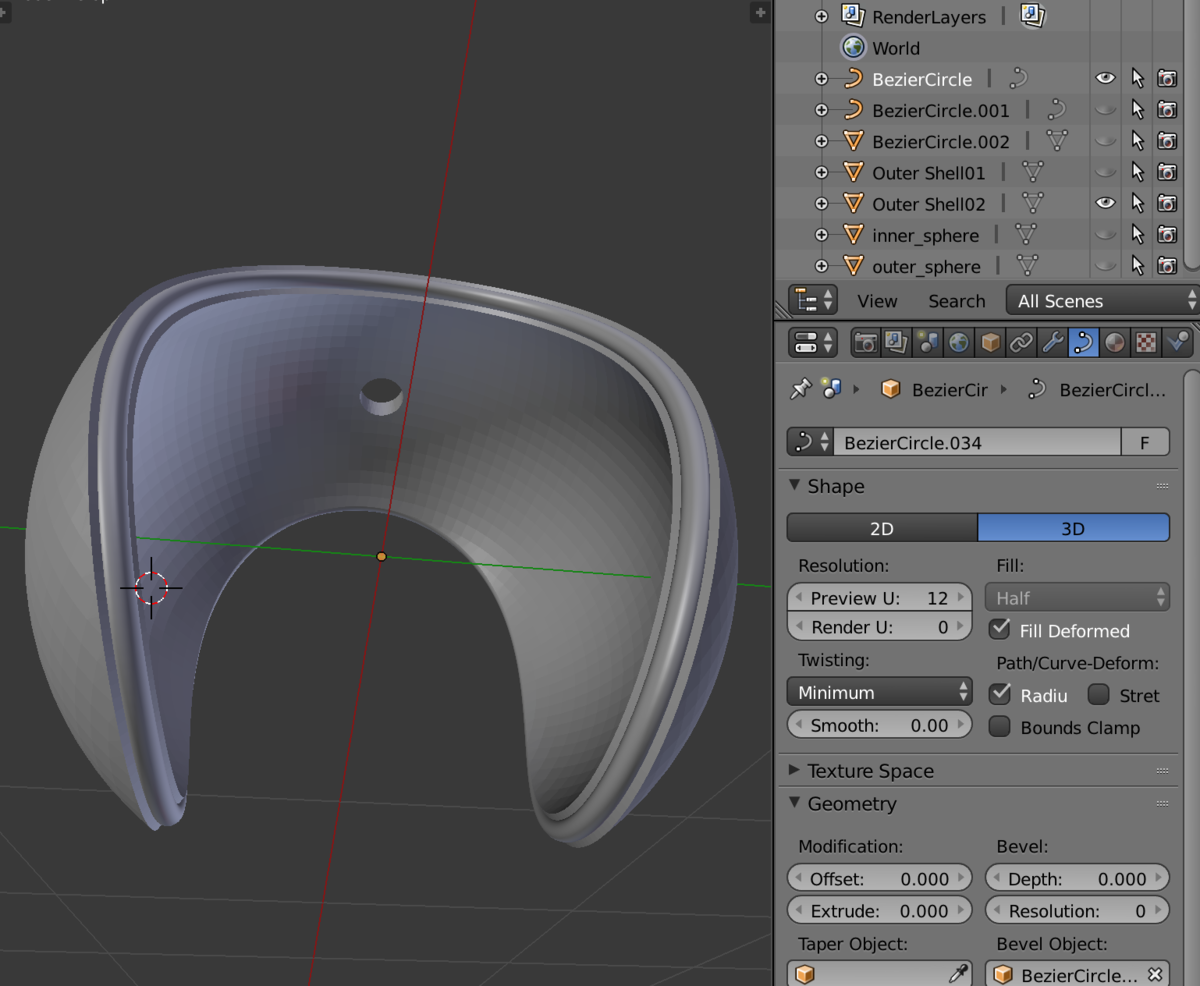
Task: Open the outliner View menu
Action: 877,301
